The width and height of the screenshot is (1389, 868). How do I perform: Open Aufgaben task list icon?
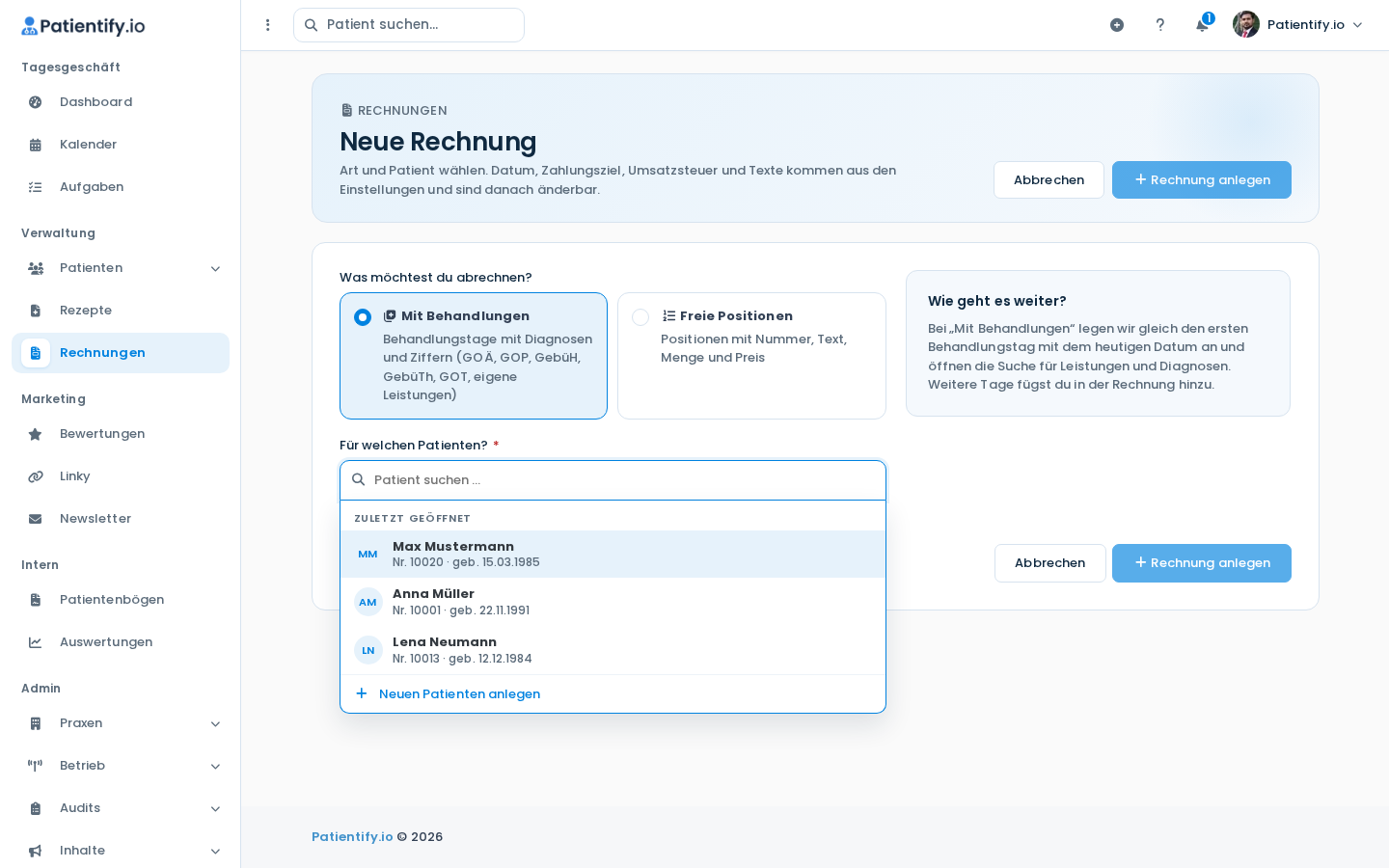36,187
